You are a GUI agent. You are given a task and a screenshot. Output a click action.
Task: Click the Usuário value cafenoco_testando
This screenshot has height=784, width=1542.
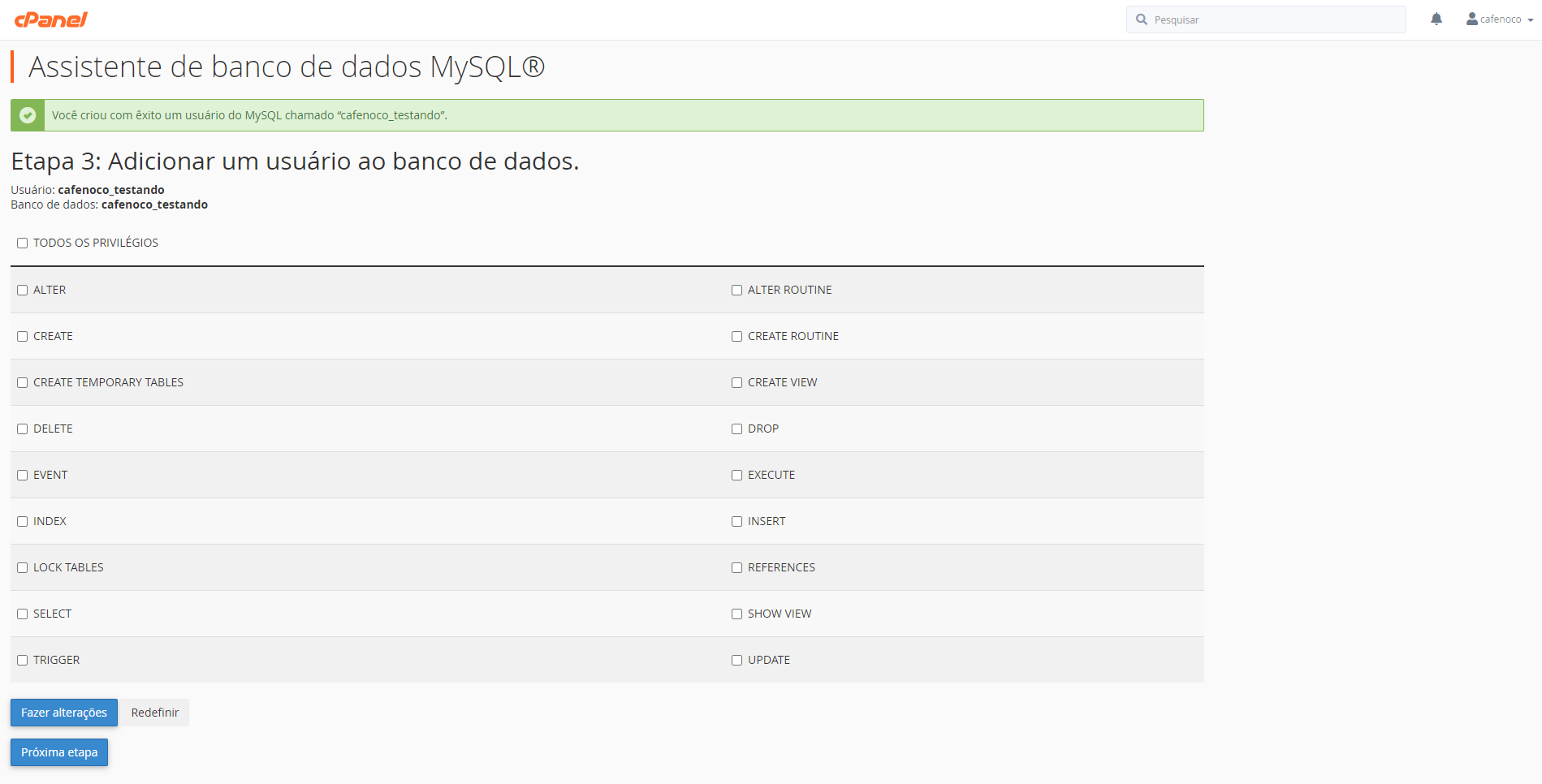(x=111, y=190)
